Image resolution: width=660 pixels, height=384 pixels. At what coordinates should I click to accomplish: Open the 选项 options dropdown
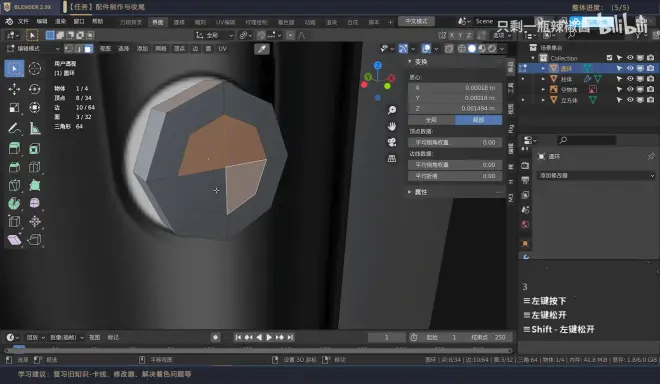pyautogui.click(x=502, y=35)
